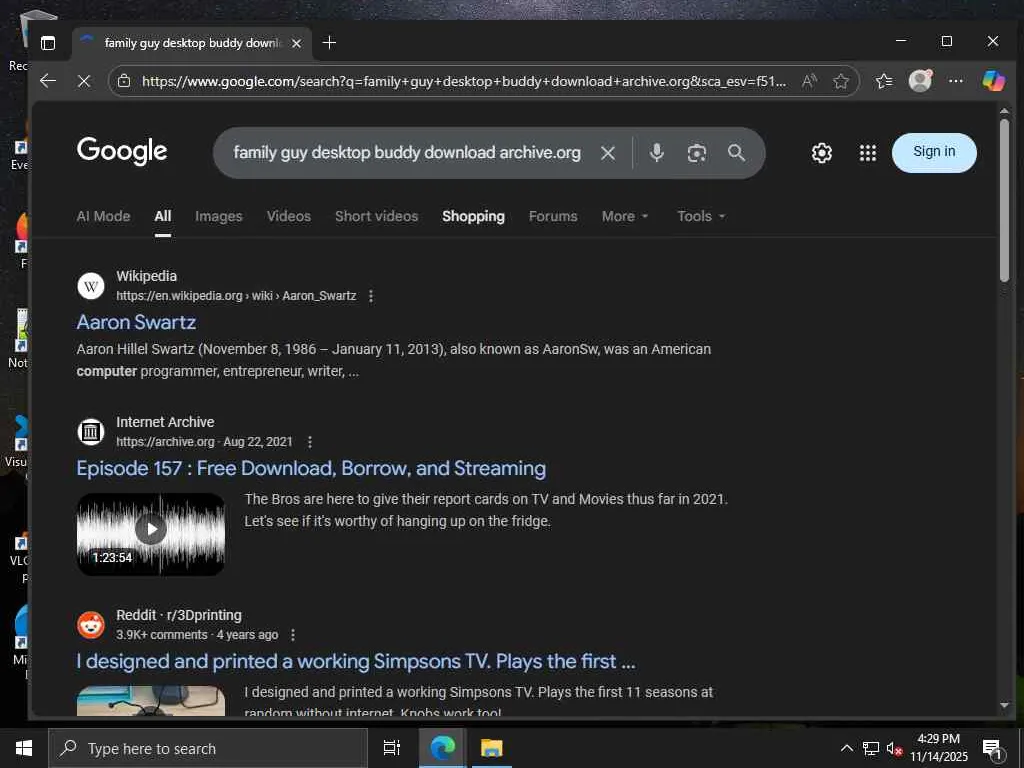Image resolution: width=1024 pixels, height=768 pixels.
Task: Open the notification center icon
Action: pyautogui.click(x=993, y=748)
